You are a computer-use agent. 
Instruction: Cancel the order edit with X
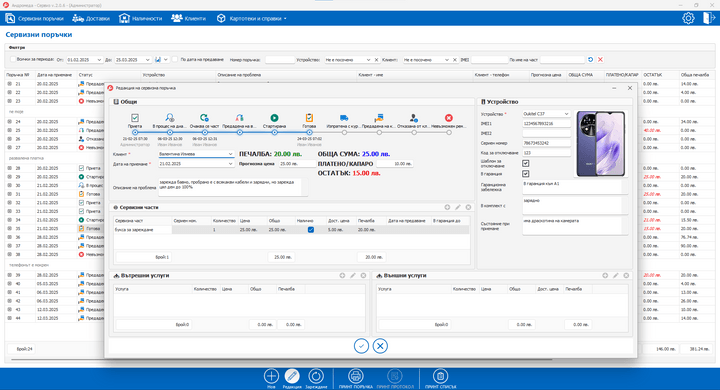[380, 346]
